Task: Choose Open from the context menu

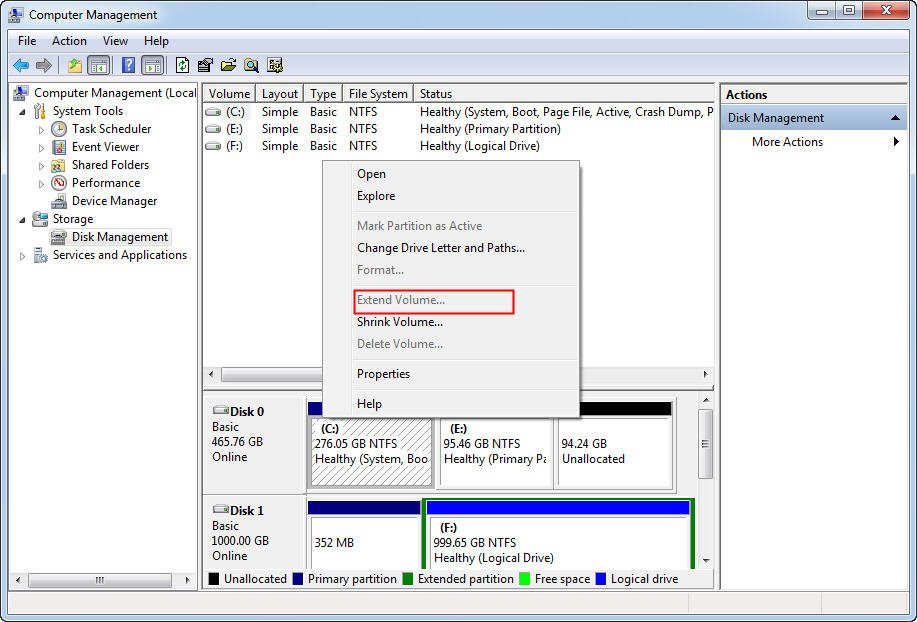Action: click(x=451, y=174)
